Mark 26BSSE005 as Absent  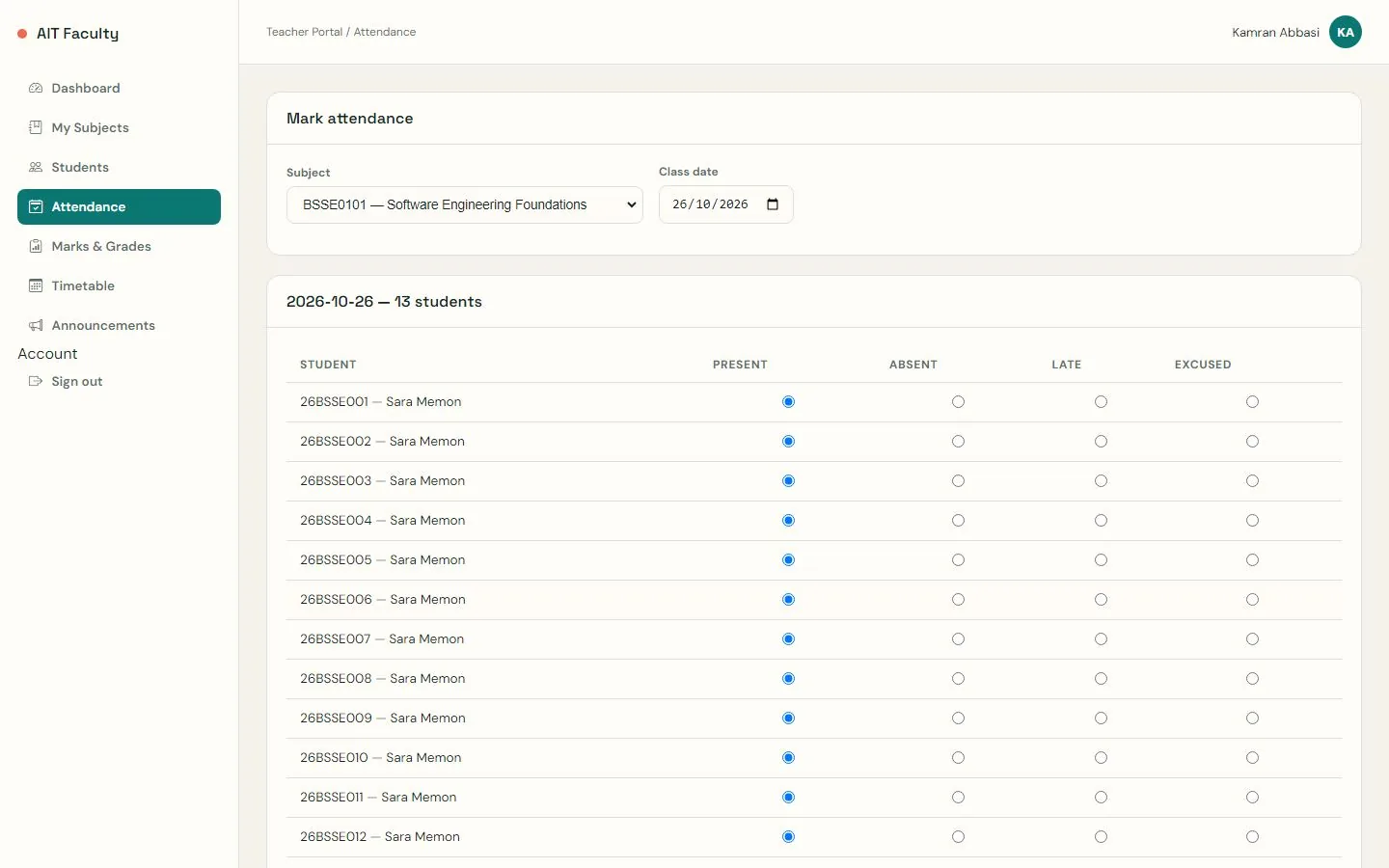[958, 560]
